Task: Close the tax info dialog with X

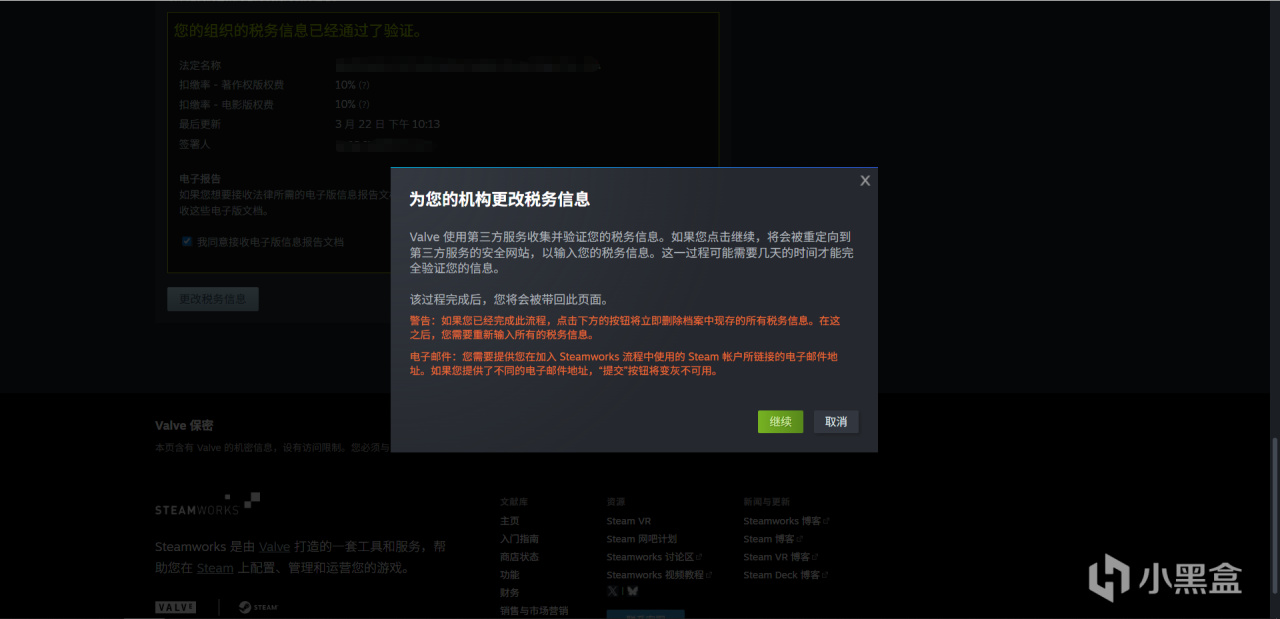Action: pyautogui.click(x=865, y=180)
